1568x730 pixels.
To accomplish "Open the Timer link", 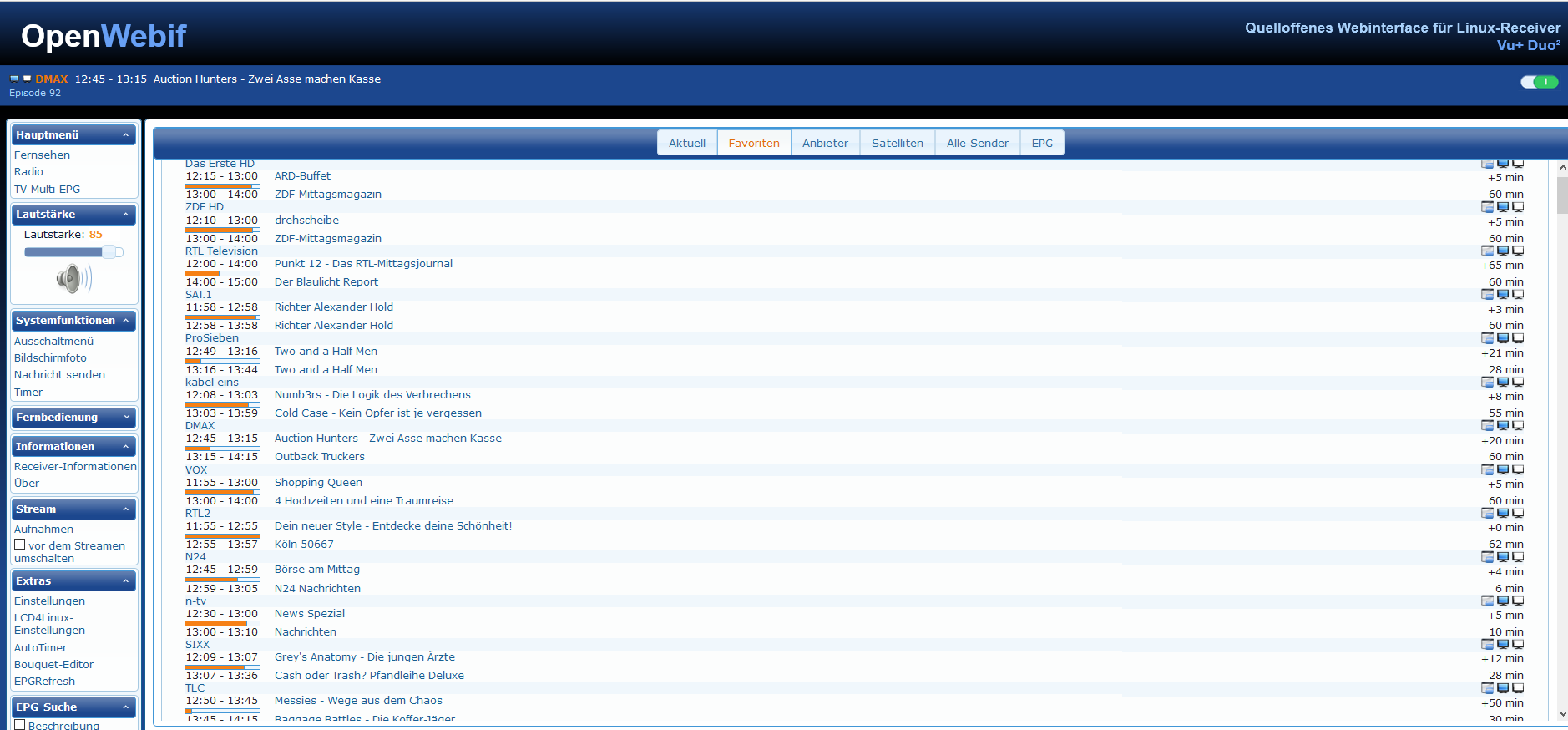I will [28, 392].
